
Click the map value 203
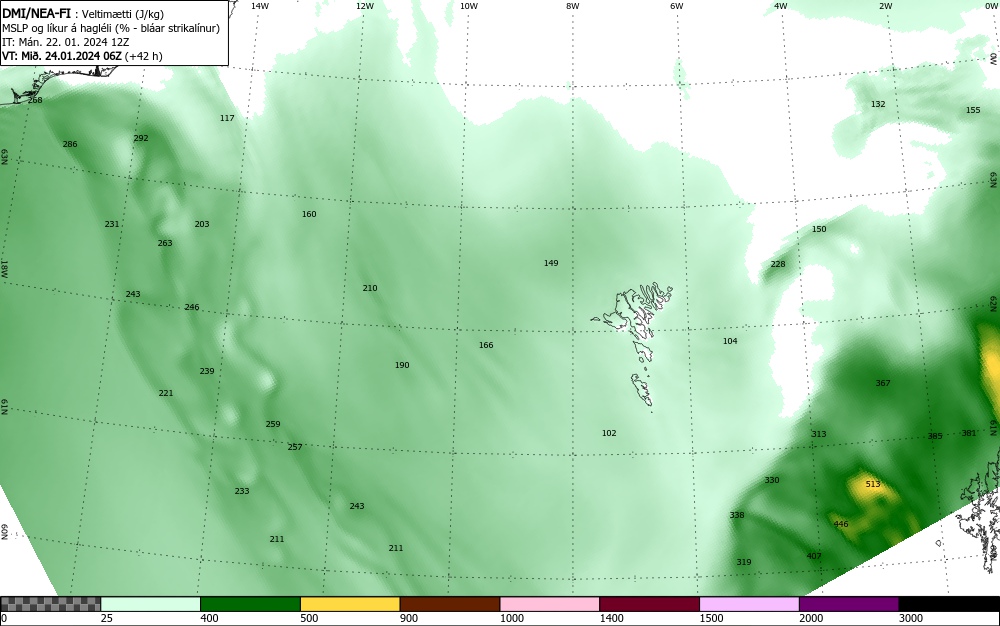tap(202, 224)
